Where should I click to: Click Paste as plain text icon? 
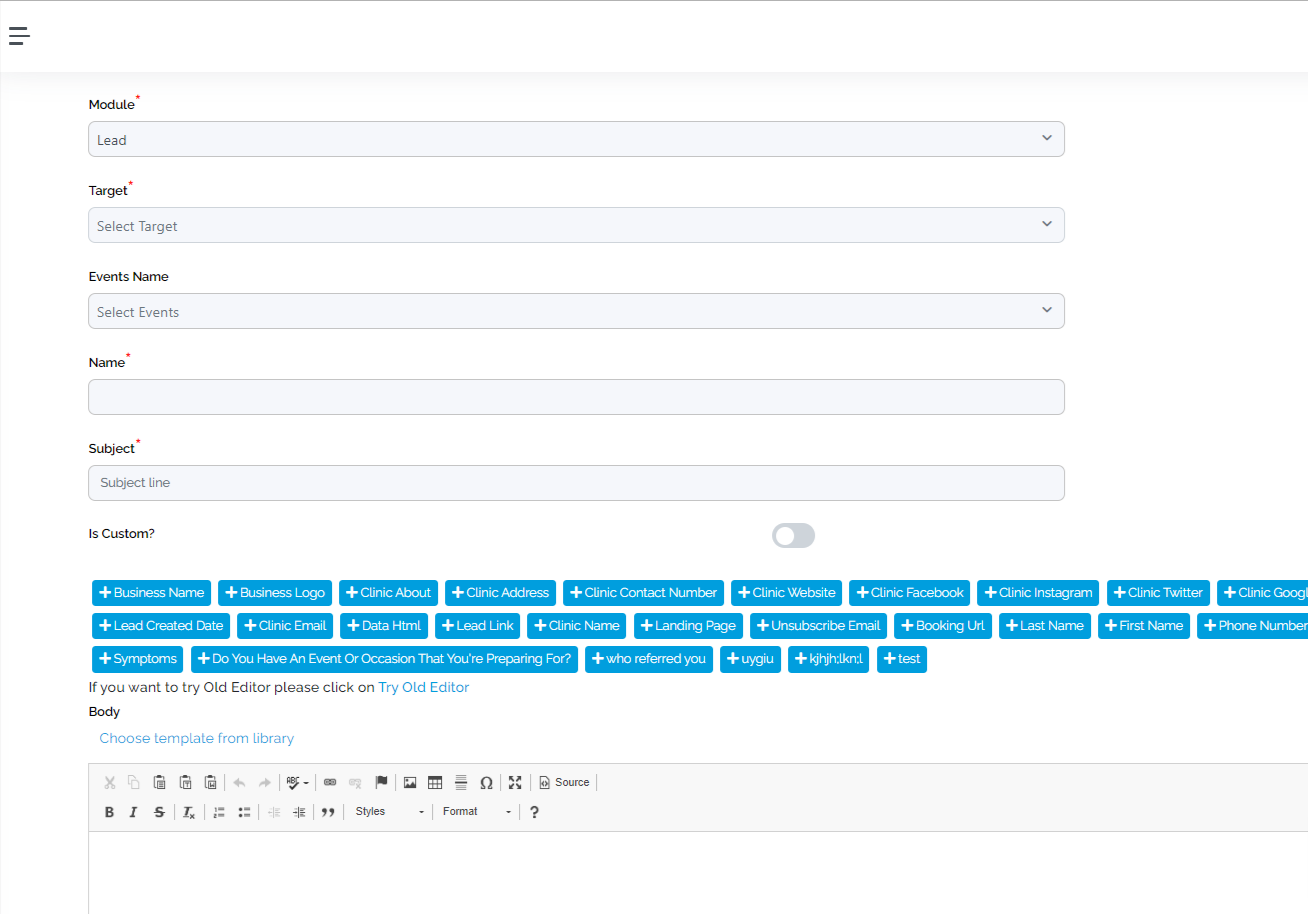click(185, 782)
